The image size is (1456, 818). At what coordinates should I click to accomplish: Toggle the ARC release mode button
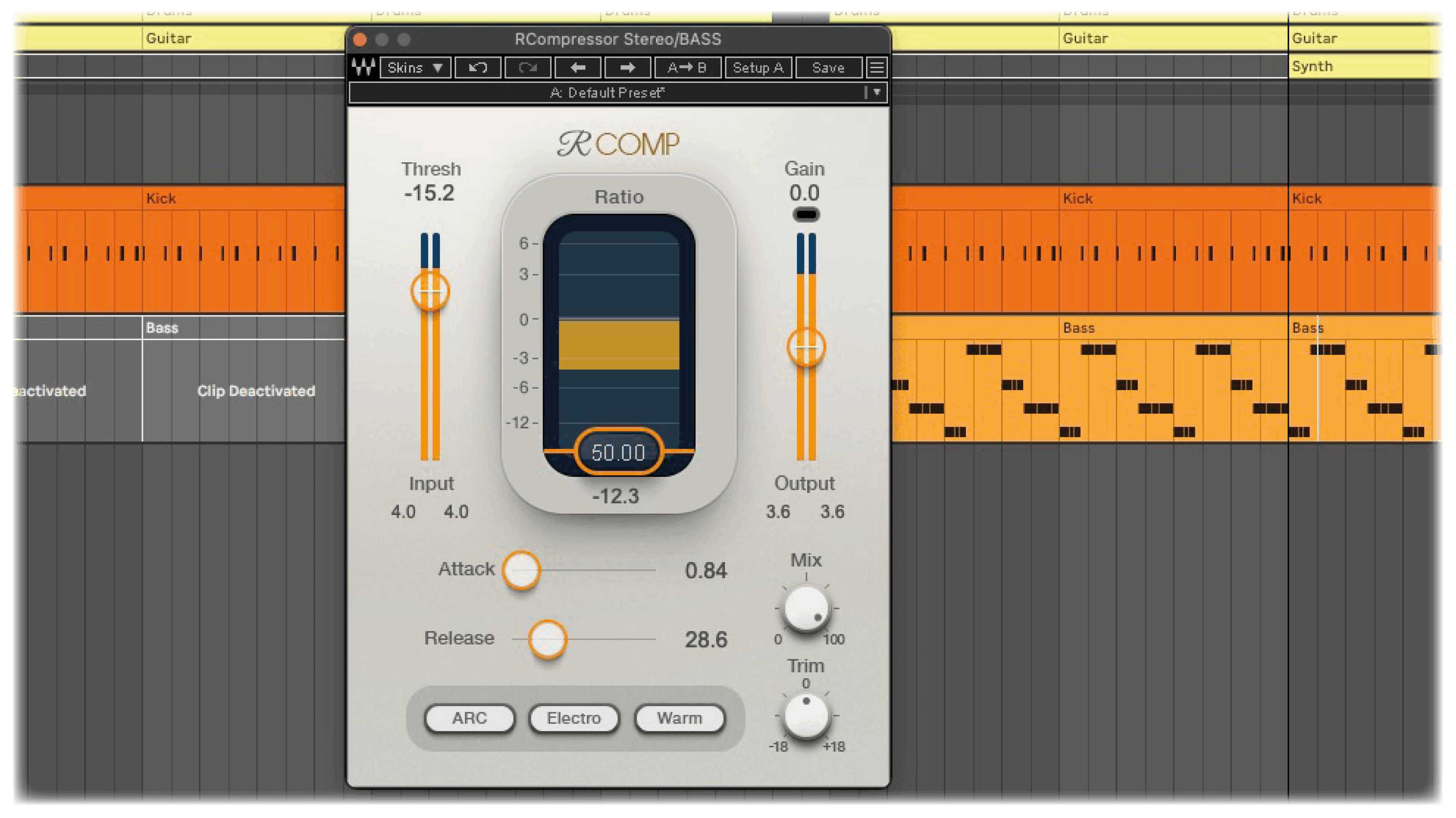(469, 718)
